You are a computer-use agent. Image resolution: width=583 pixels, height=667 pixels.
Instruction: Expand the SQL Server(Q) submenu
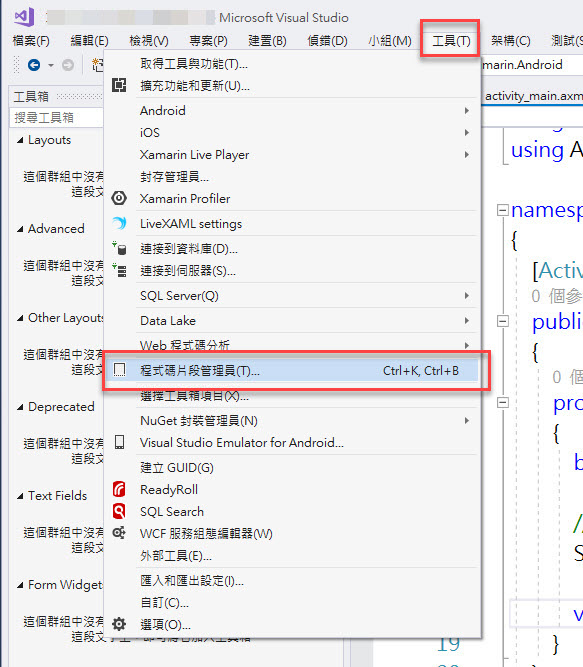click(x=291, y=296)
